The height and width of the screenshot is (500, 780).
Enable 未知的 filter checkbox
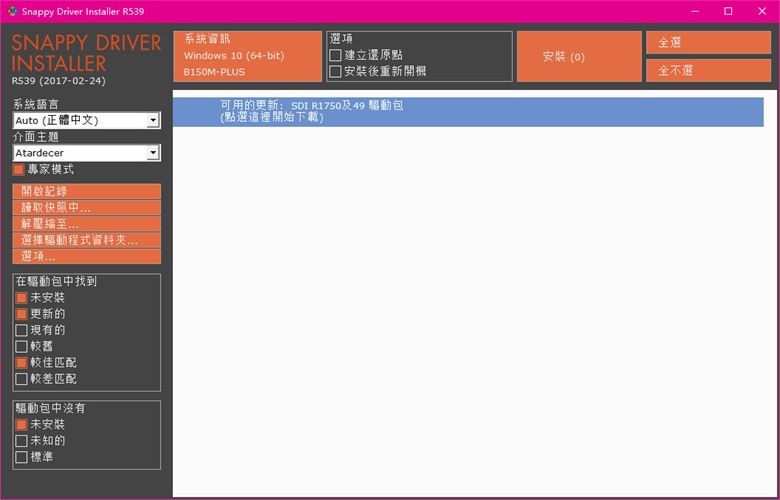click(21, 441)
